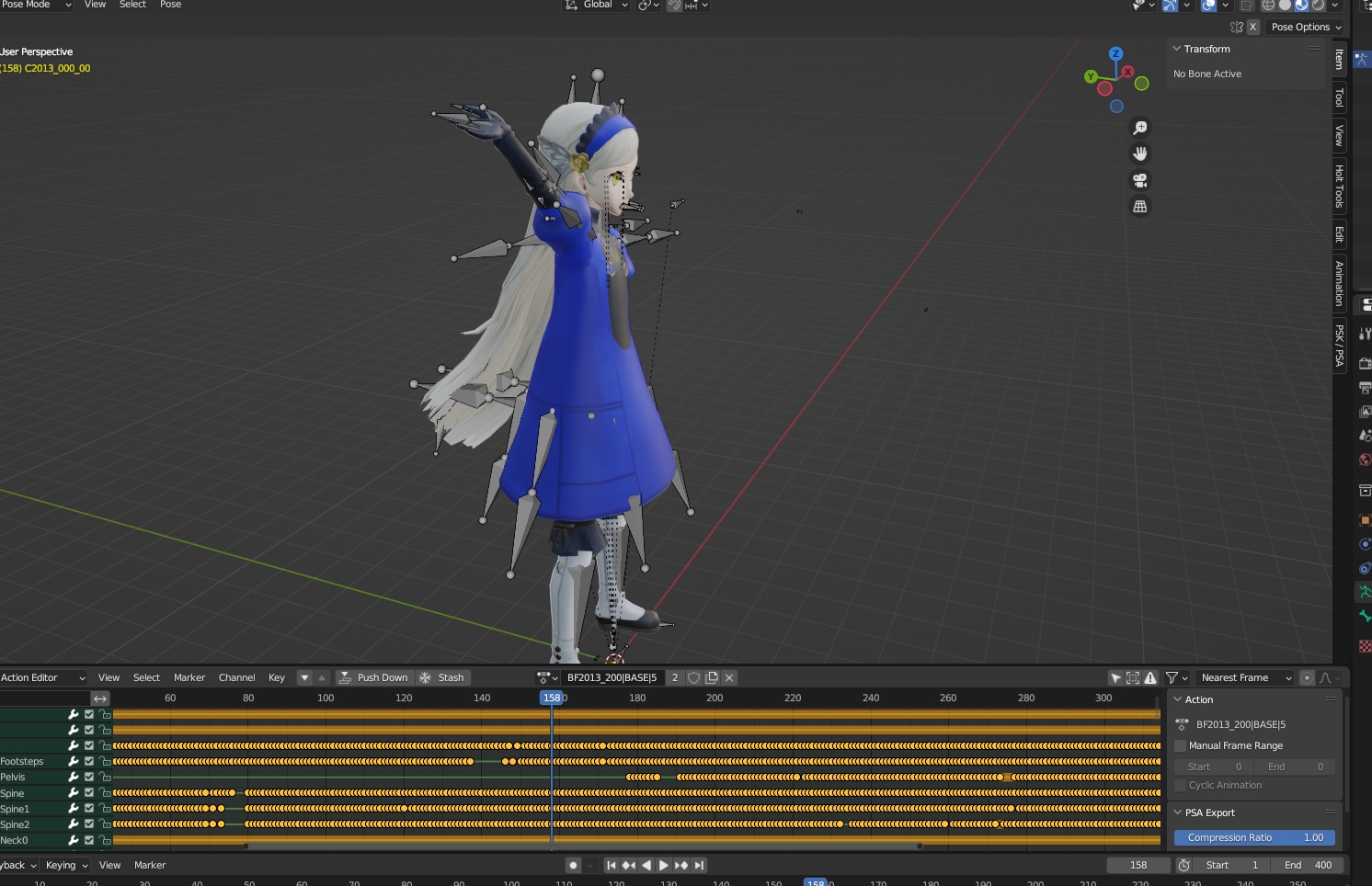The image size is (1372, 886).
Task: Toggle viewport overlays icon
Action: pyautogui.click(x=1208, y=5)
